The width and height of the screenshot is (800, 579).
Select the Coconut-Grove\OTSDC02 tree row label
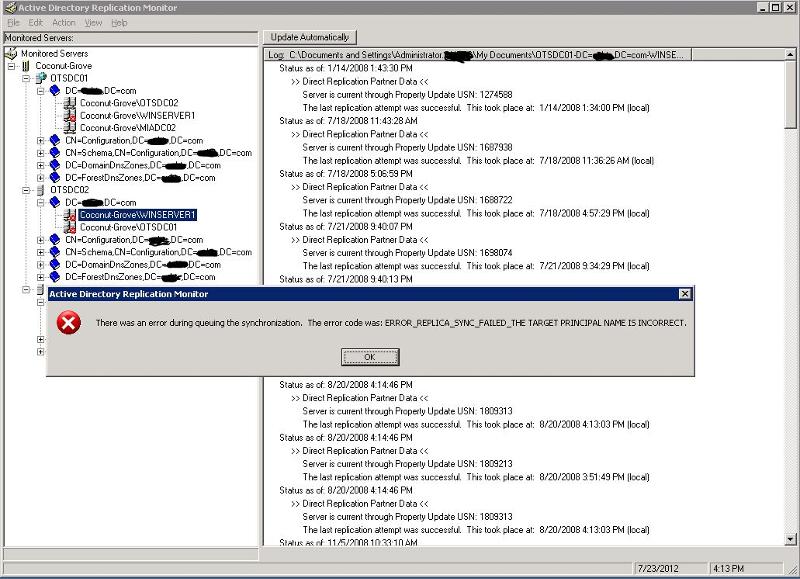pos(129,103)
